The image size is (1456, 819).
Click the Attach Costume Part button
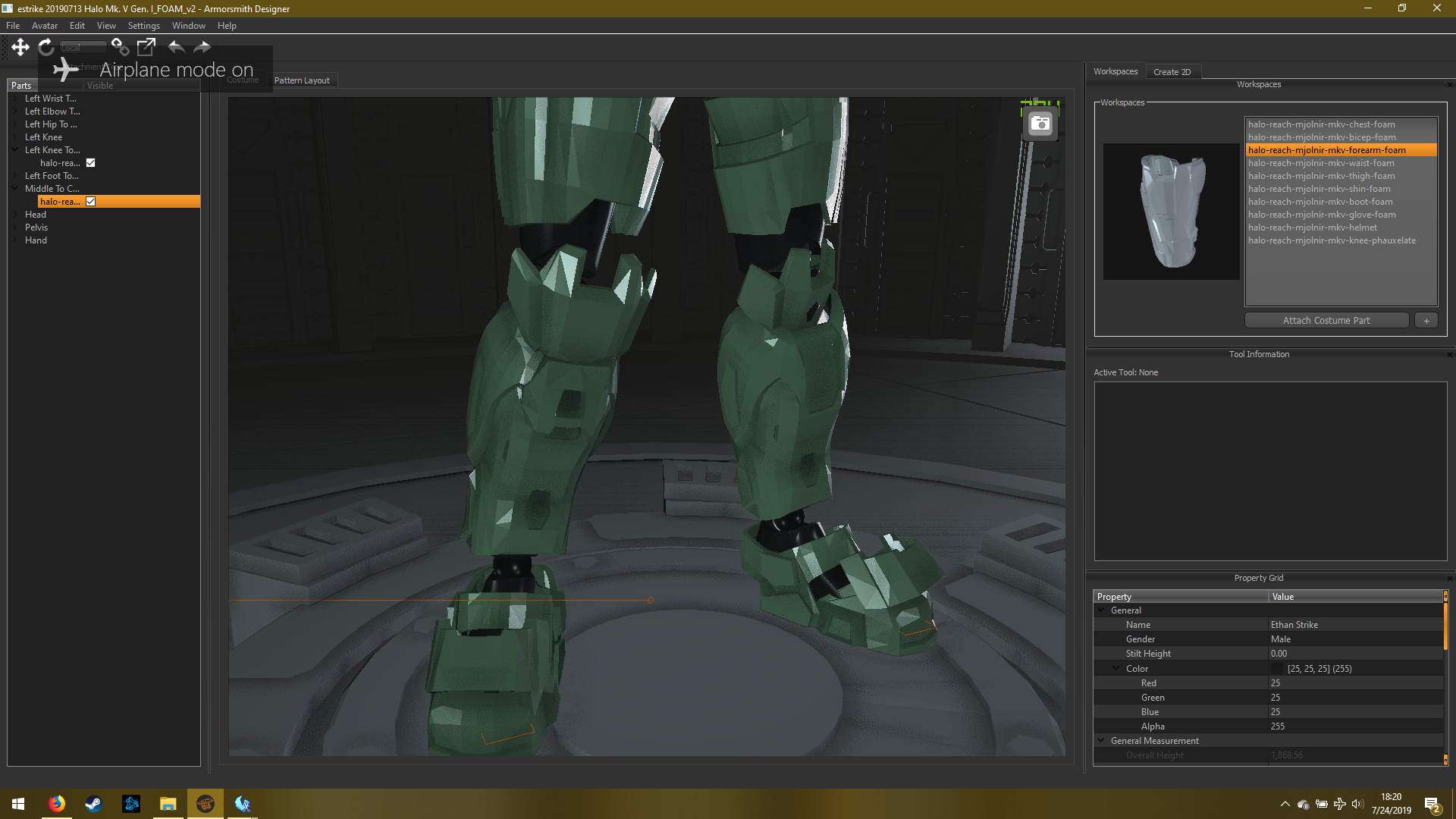(x=1326, y=321)
